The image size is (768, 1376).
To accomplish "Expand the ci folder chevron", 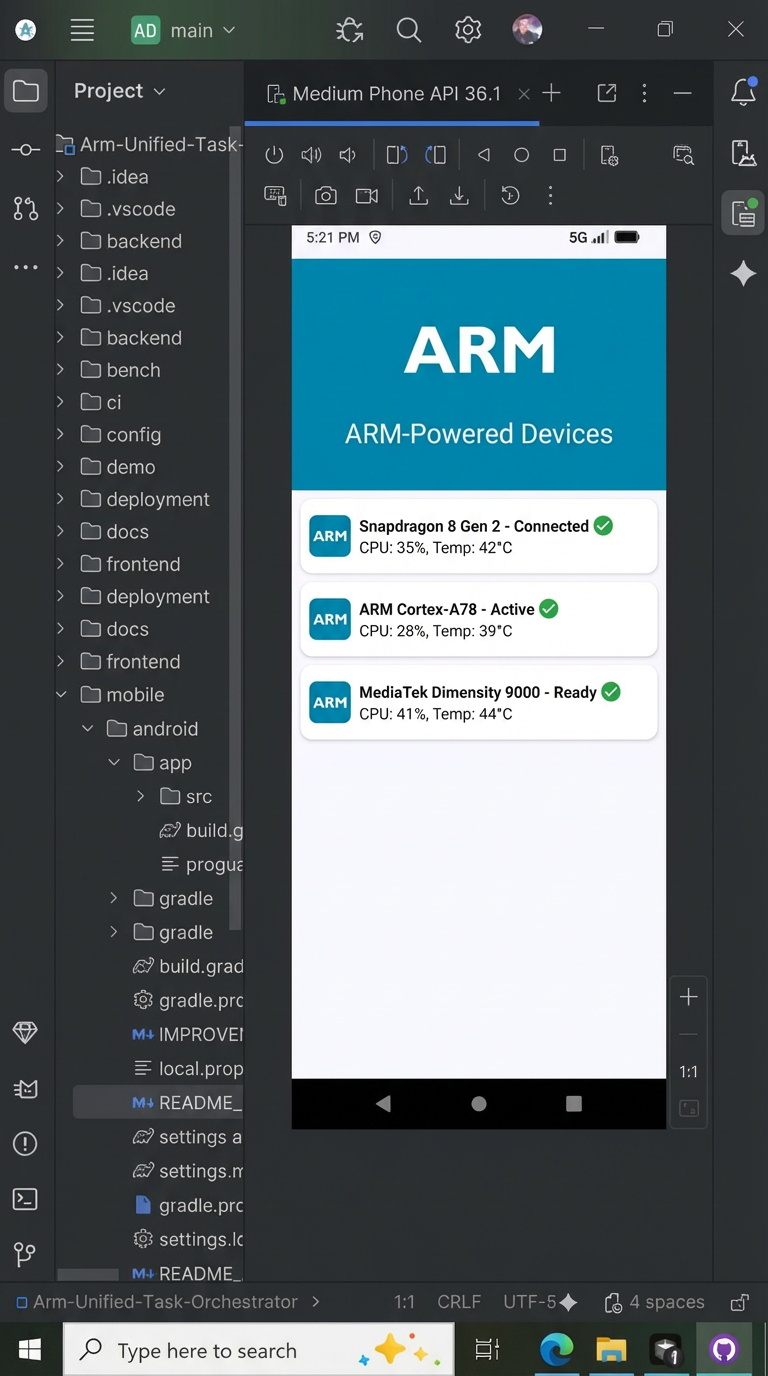I will (61, 402).
